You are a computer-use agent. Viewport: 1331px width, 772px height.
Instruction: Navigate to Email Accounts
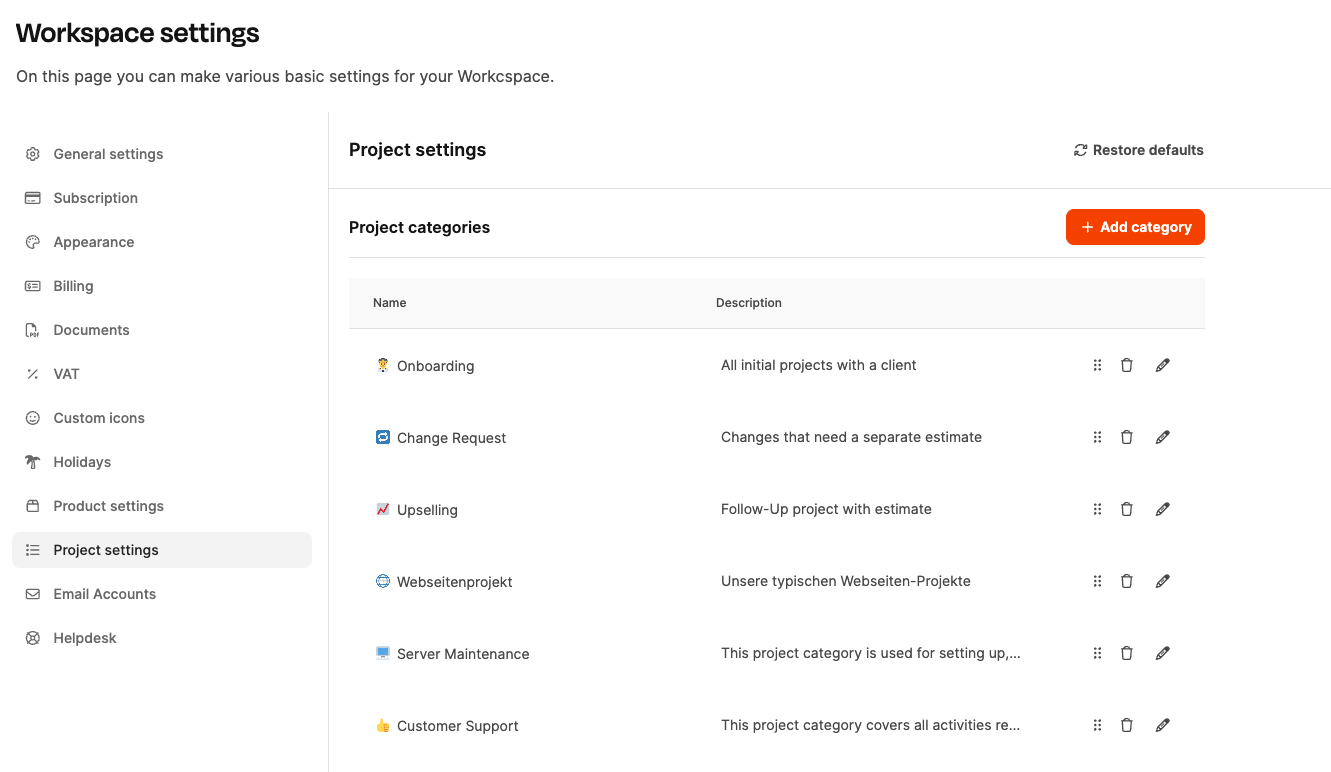point(104,594)
